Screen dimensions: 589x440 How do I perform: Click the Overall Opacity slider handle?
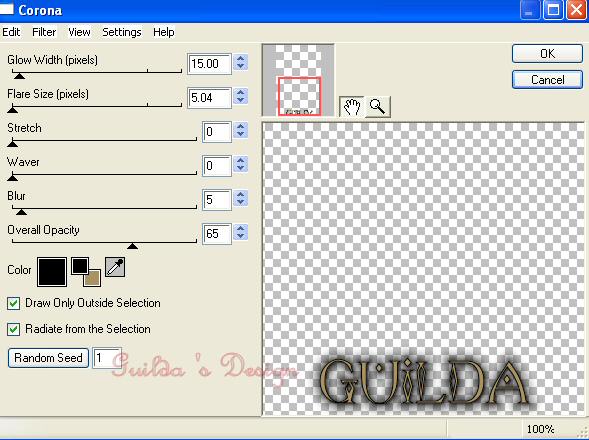click(x=132, y=246)
